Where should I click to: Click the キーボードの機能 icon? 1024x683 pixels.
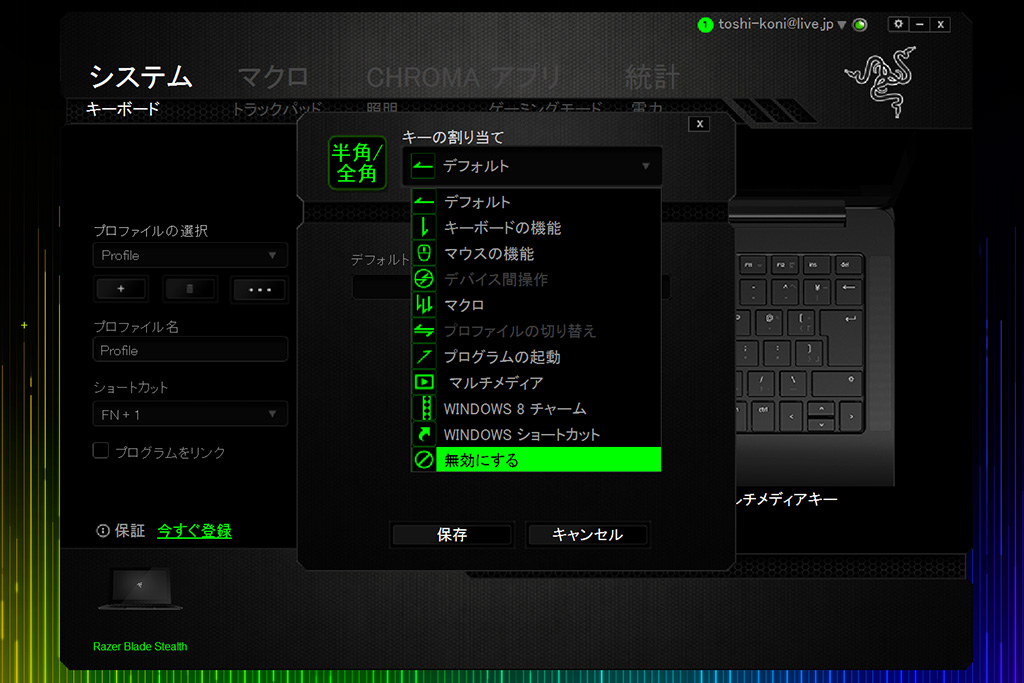click(424, 227)
